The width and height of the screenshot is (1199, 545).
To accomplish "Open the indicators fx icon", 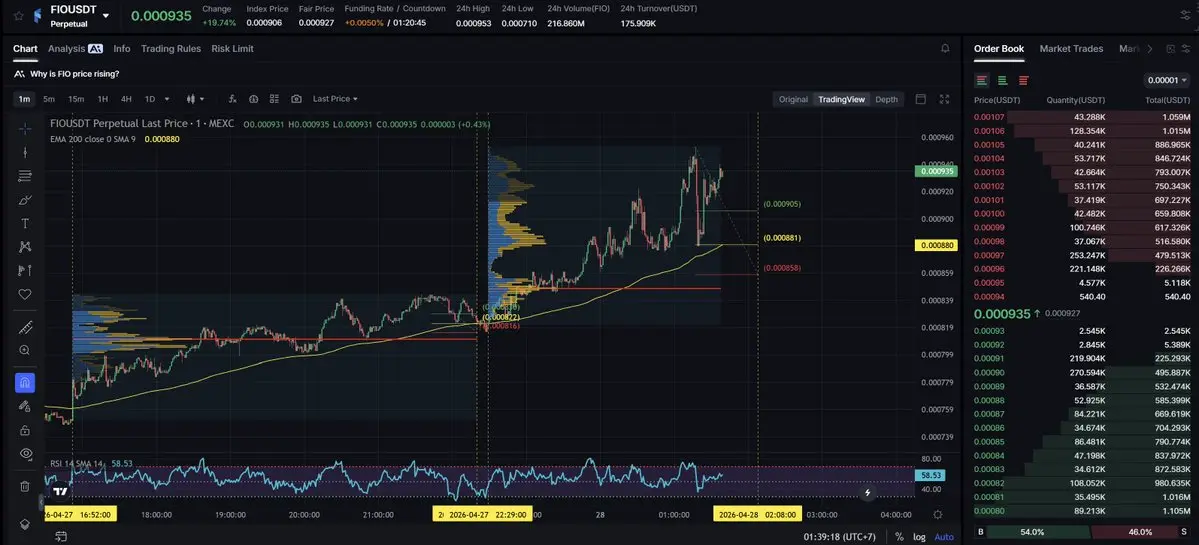I will [232, 99].
